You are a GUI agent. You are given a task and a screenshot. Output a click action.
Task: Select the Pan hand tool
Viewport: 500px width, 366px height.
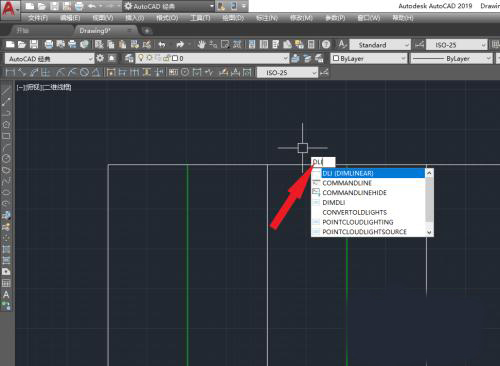(x=201, y=44)
